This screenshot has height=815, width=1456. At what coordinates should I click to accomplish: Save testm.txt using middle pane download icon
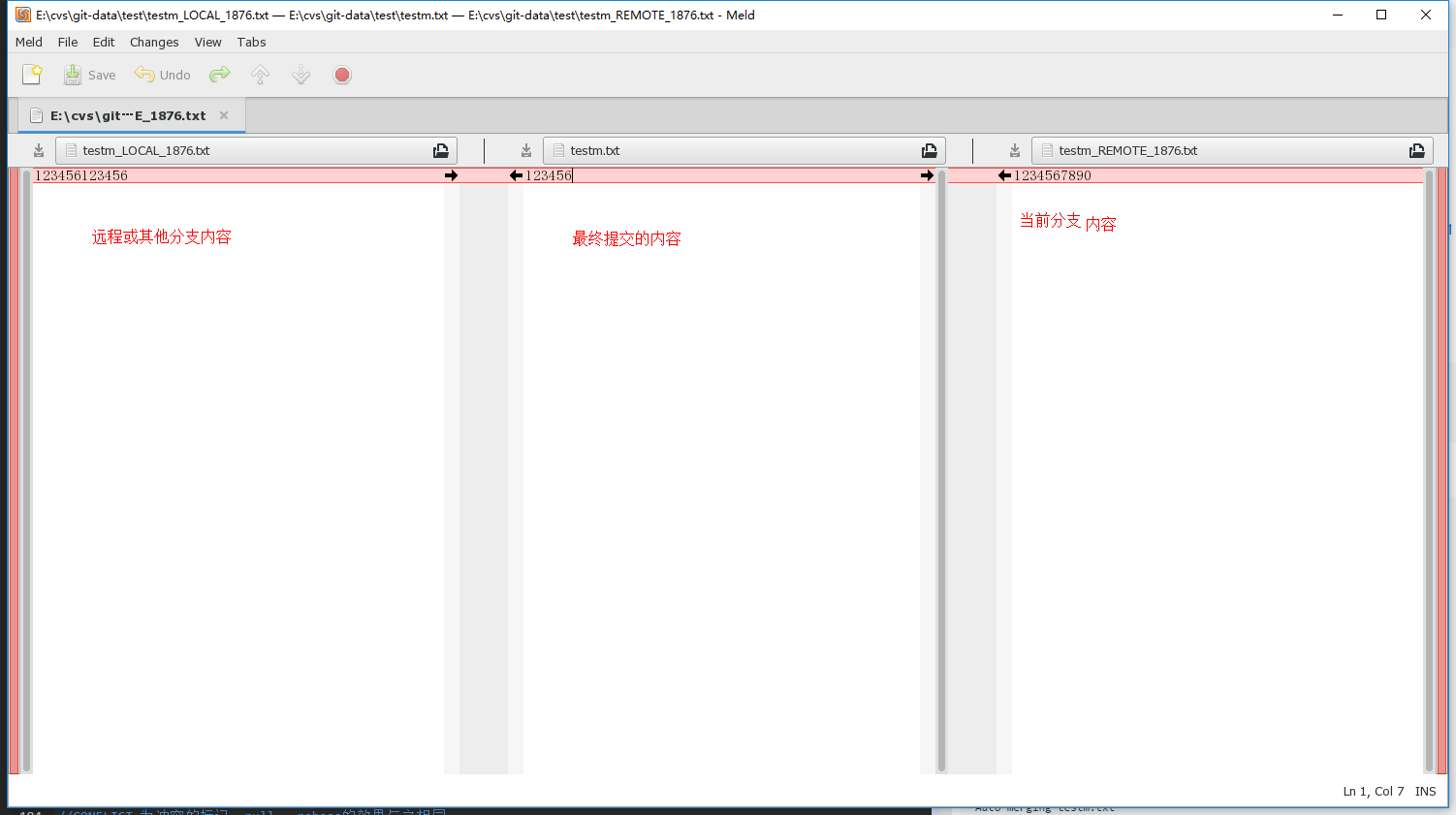[526, 150]
